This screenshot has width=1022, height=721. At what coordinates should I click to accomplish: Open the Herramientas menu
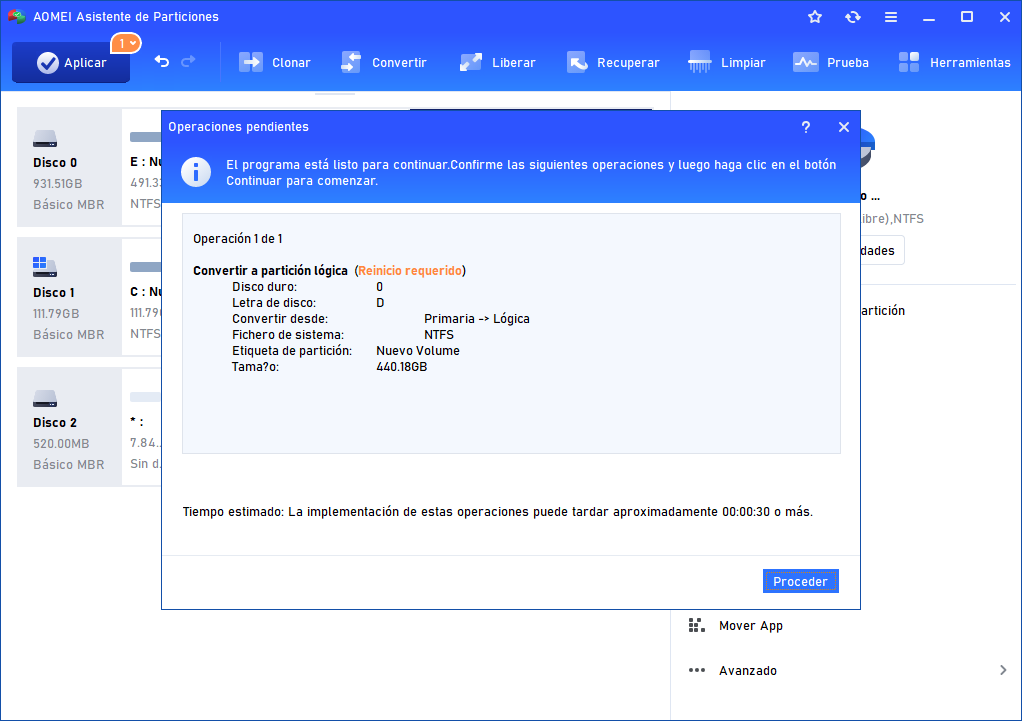954,63
